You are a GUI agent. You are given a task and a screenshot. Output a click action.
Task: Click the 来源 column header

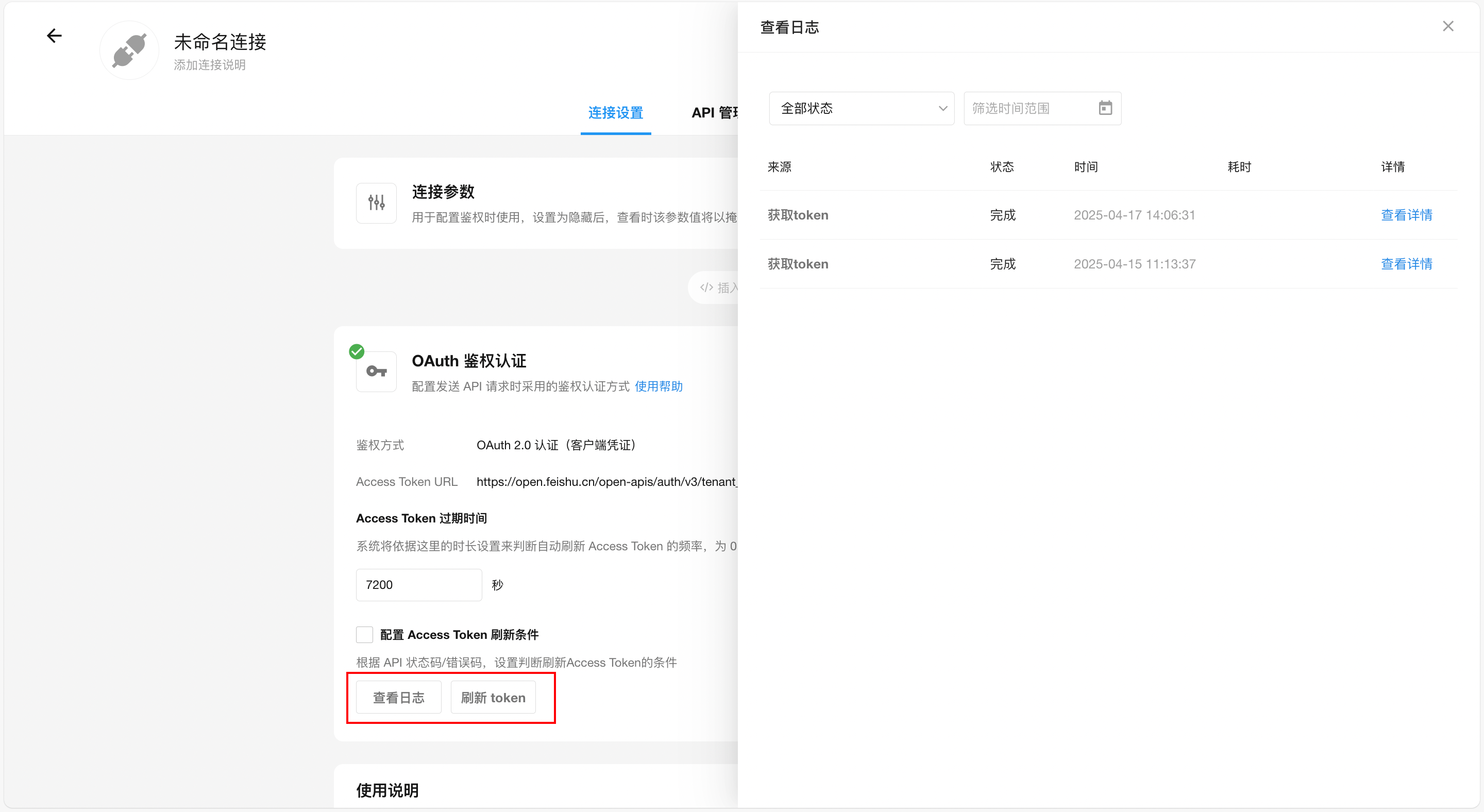[x=780, y=167]
